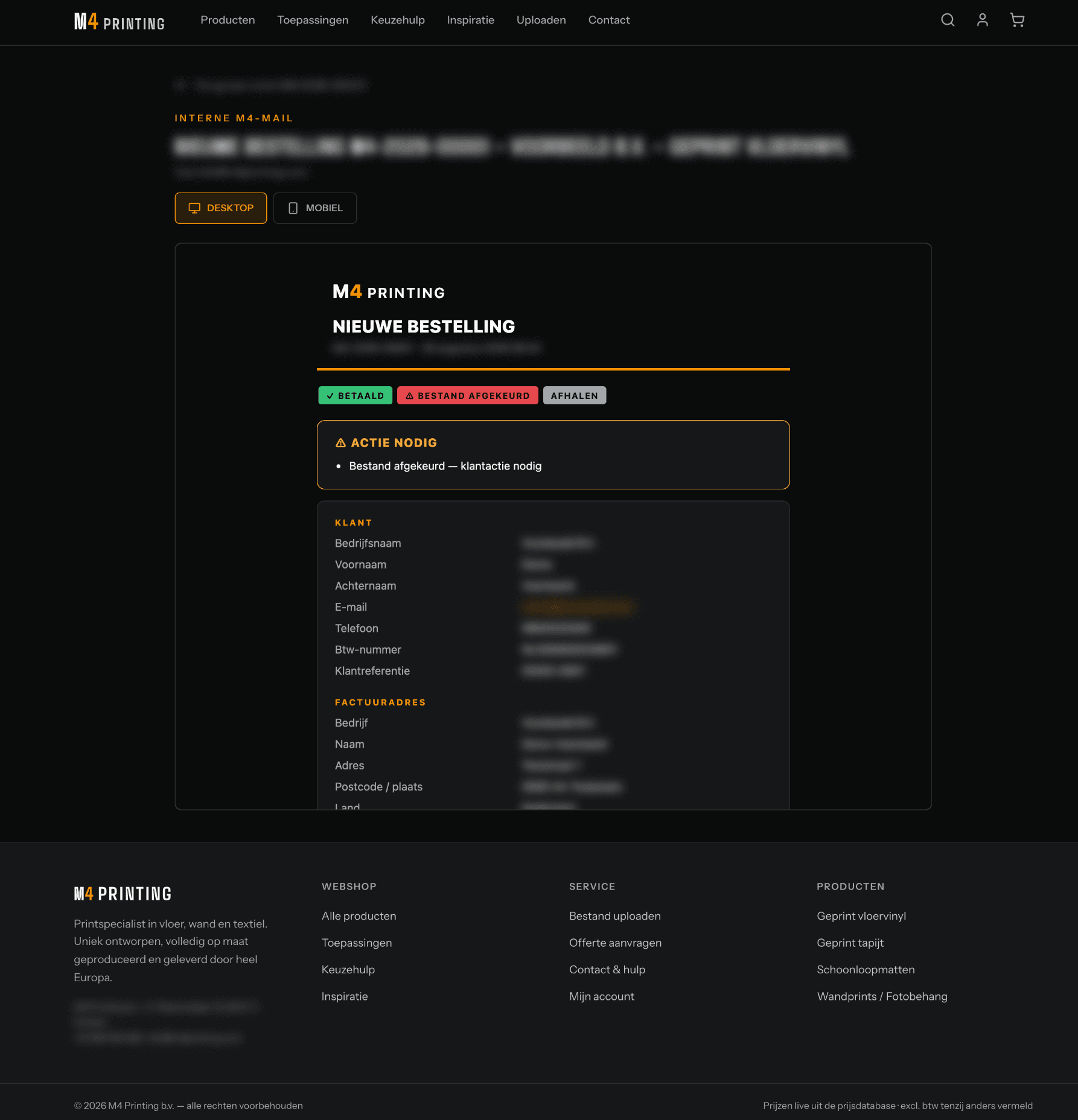Click the Btw-nummer label
The image size is (1078, 1120).
368,649
